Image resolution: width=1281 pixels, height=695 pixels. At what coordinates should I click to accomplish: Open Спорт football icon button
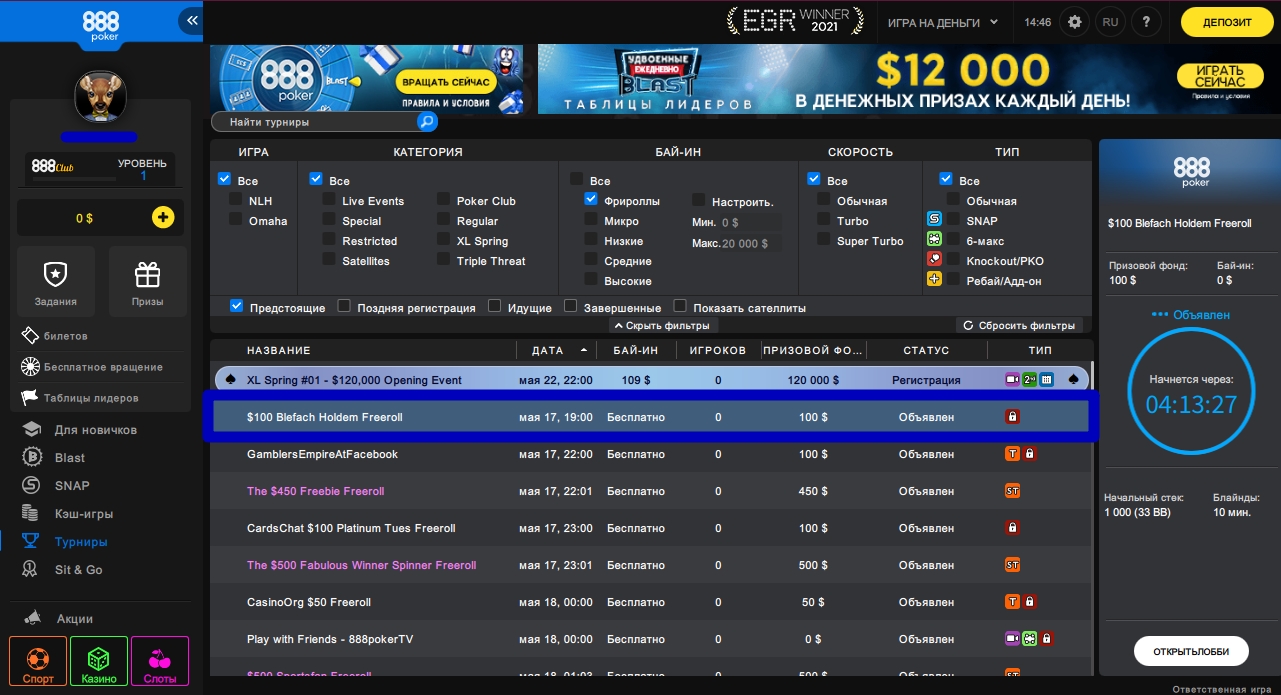click(38, 662)
